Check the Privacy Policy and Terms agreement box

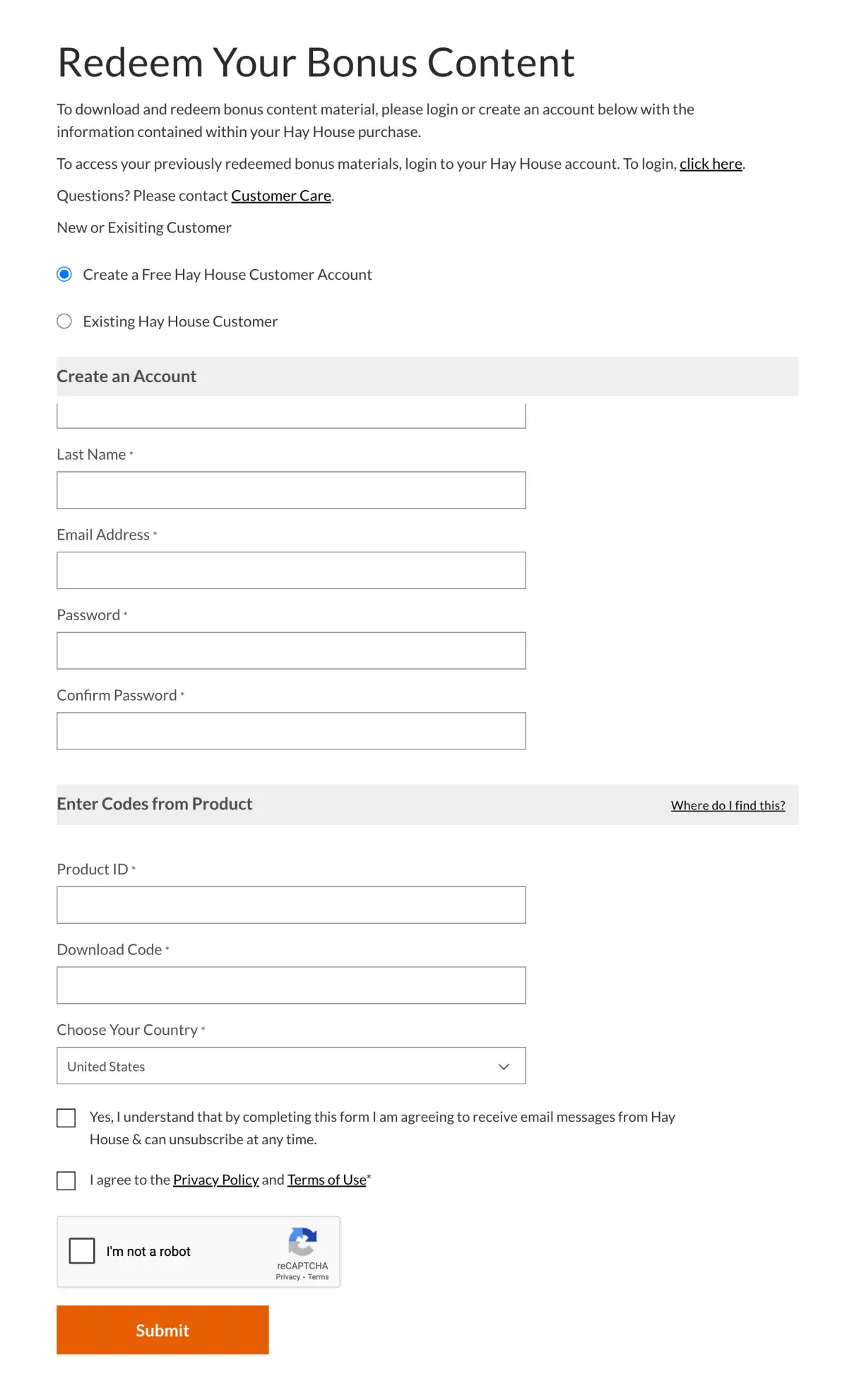click(x=66, y=1180)
